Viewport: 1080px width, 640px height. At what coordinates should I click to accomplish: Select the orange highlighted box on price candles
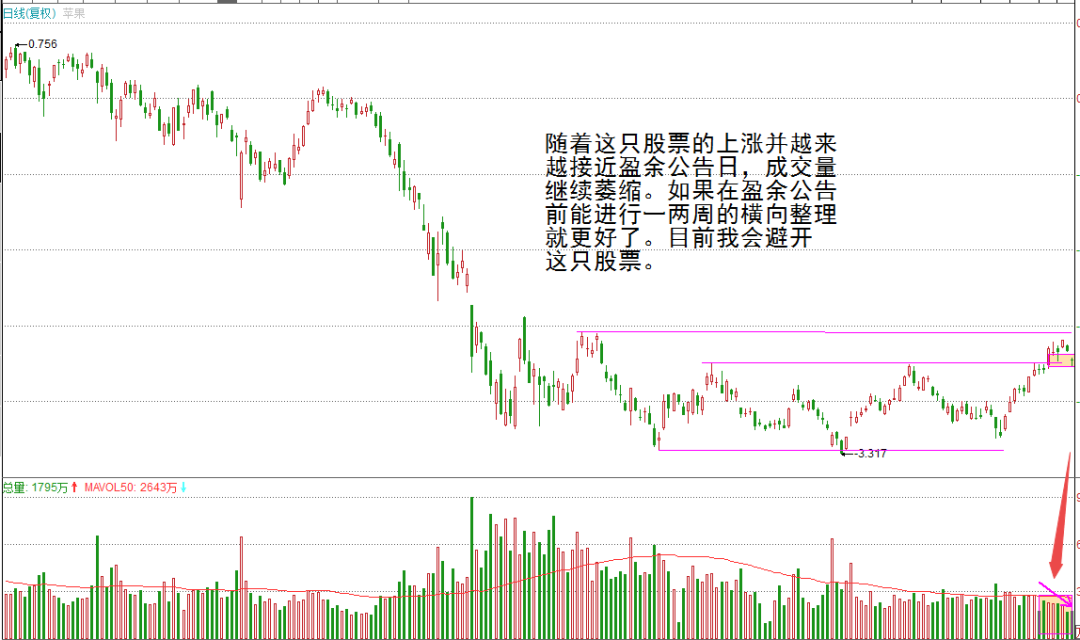point(1060,359)
